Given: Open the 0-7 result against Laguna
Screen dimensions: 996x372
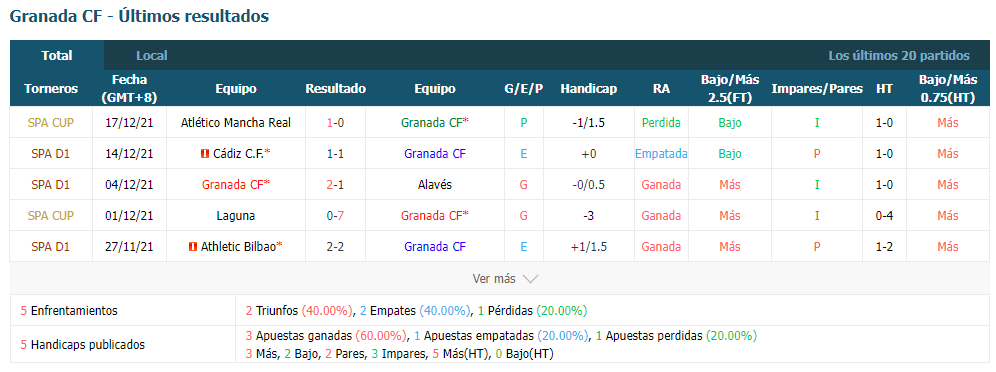Looking at the screenshot, I should [x=335, y=216].
